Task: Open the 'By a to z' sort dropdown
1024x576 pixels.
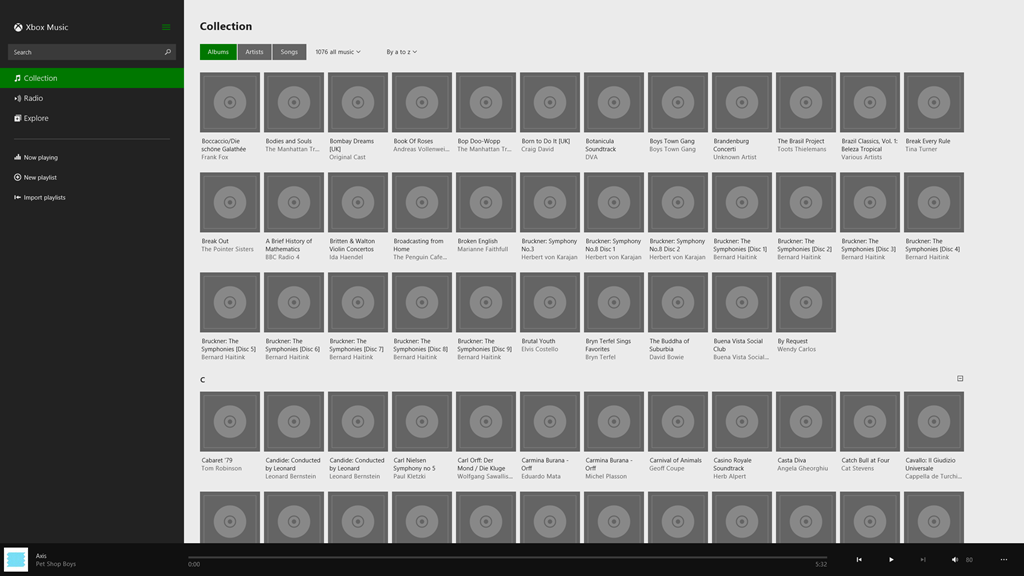Action: [402, 52]
